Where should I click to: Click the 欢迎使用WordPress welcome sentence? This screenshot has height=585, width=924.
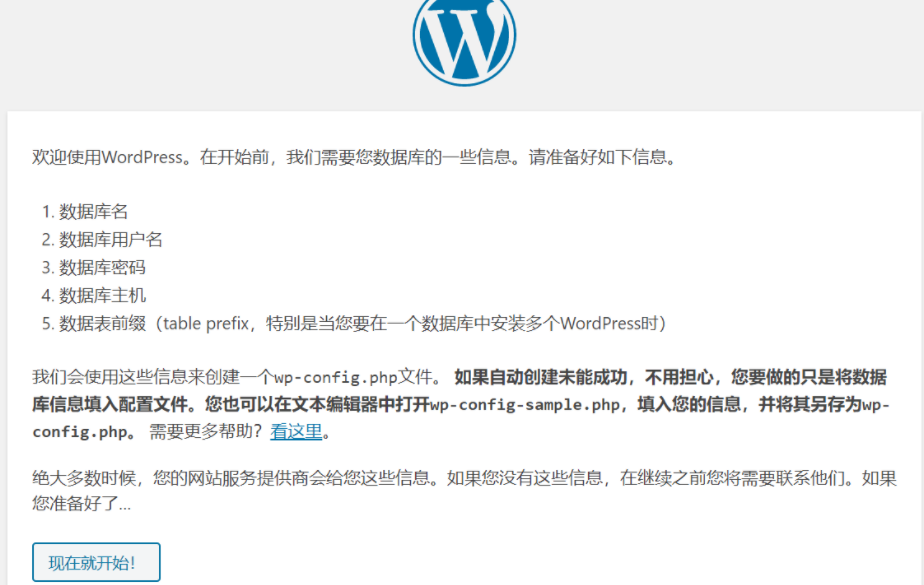355,157
